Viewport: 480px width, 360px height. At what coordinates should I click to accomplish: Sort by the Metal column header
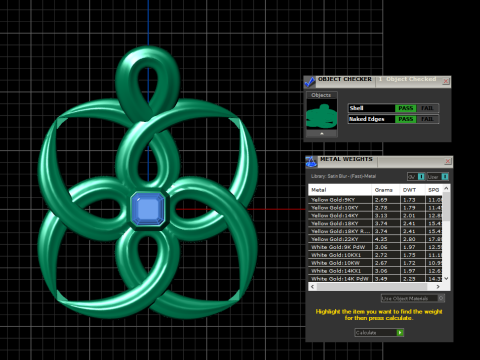[x=340, y=190]
